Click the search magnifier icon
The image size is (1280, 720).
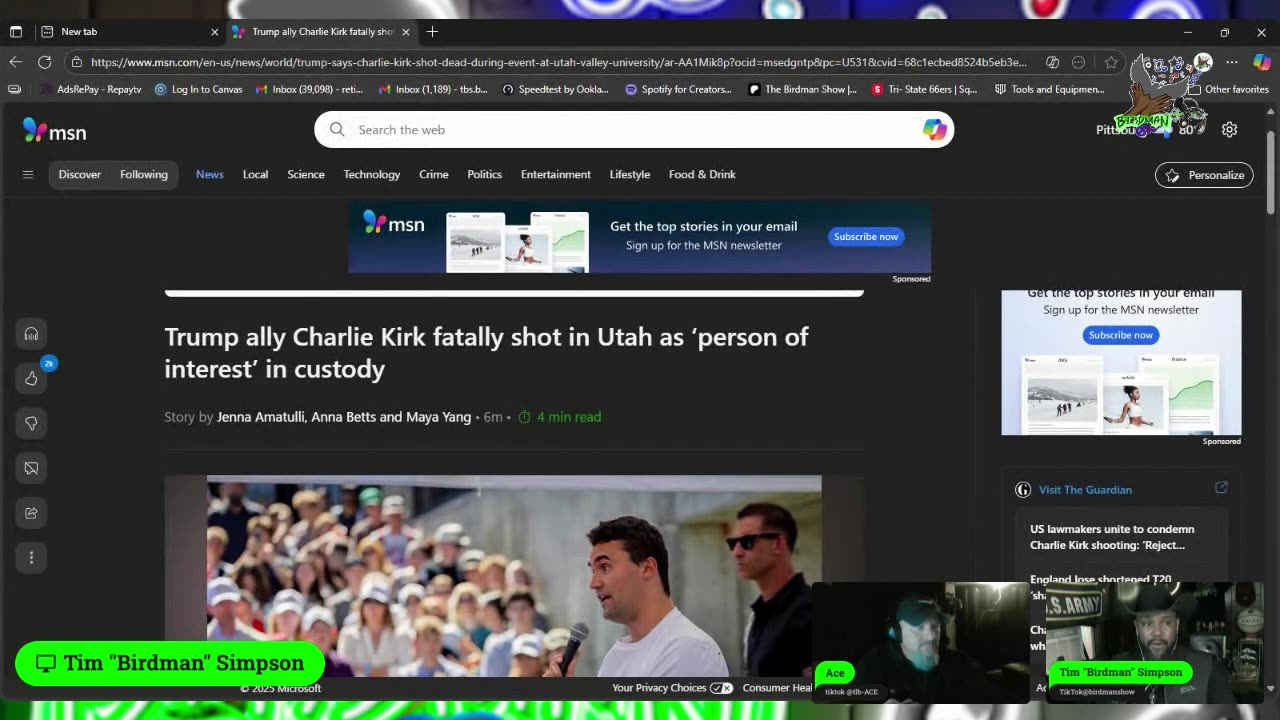click(337, 130)
